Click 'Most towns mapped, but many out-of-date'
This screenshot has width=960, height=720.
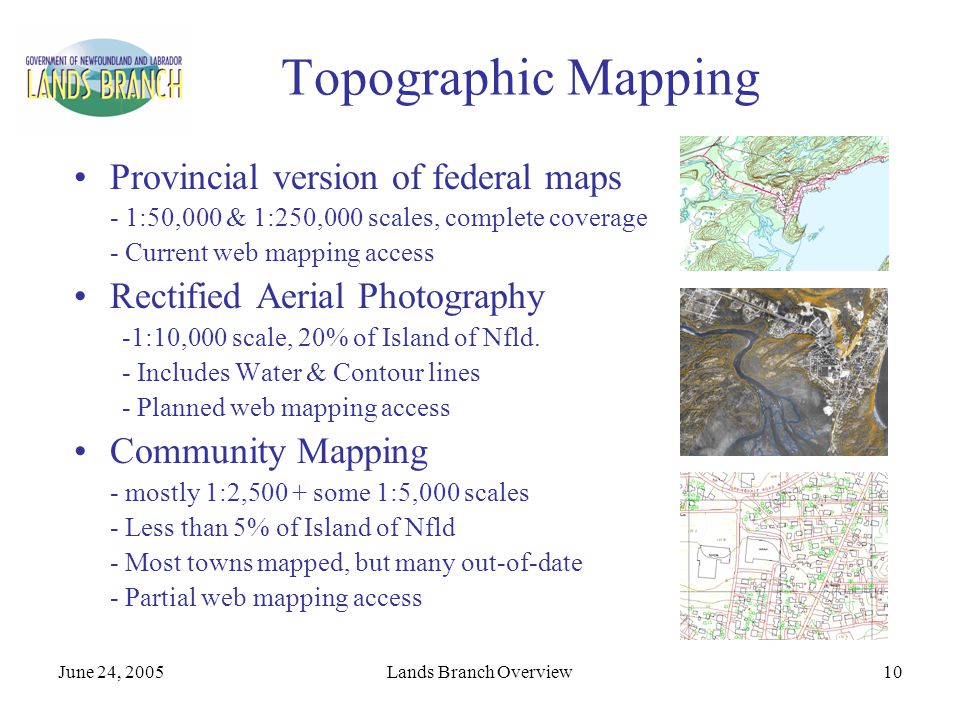pyautogui.click(x=346, y=563)
